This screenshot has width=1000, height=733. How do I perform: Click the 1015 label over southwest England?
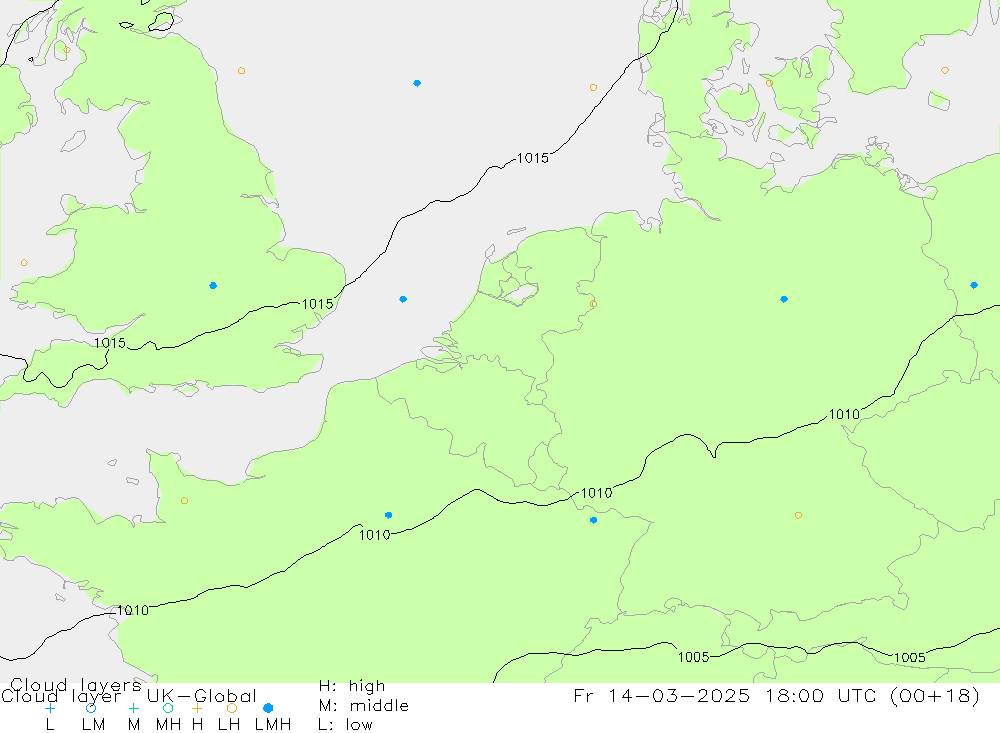click(110, 343)
